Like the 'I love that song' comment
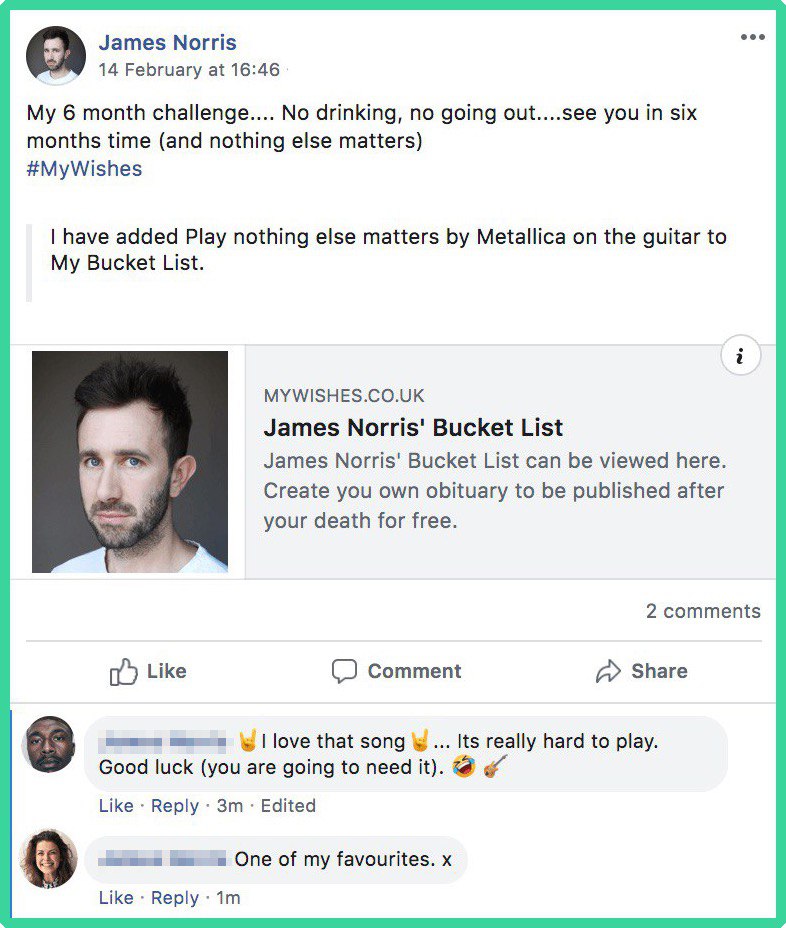 click(116, 805)
